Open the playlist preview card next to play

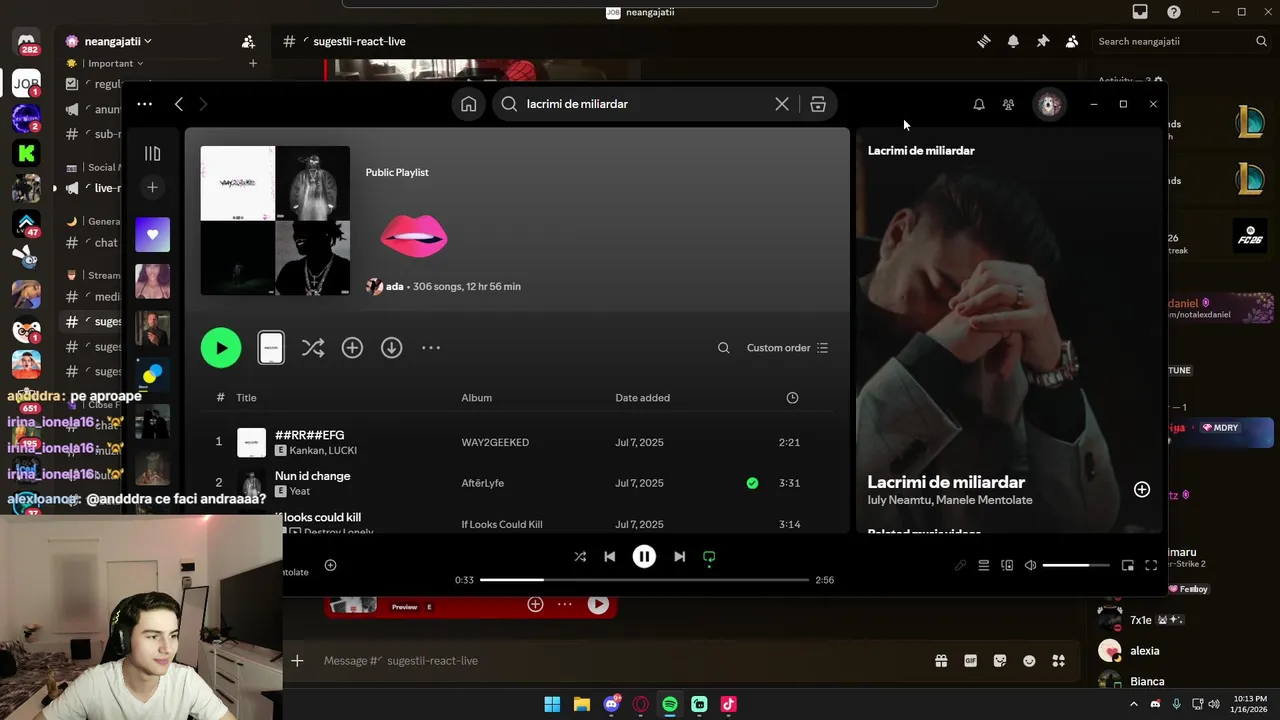pos(271,348)
